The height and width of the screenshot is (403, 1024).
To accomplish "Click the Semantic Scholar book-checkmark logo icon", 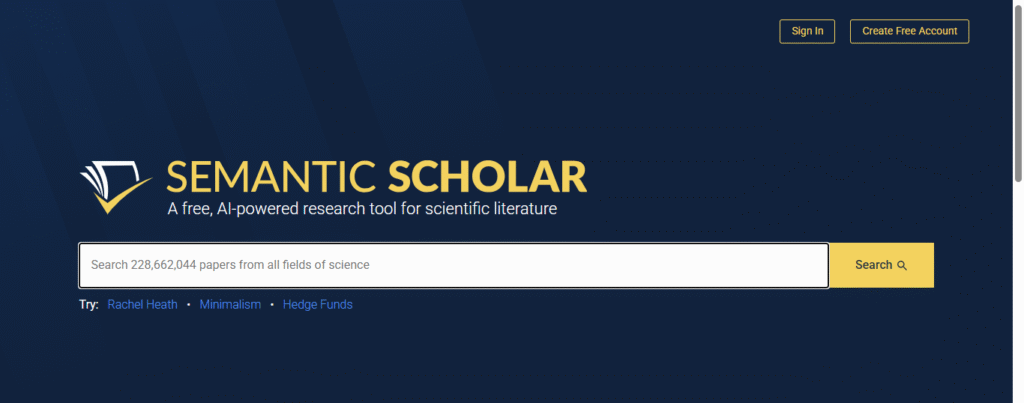I will [115, 184].
